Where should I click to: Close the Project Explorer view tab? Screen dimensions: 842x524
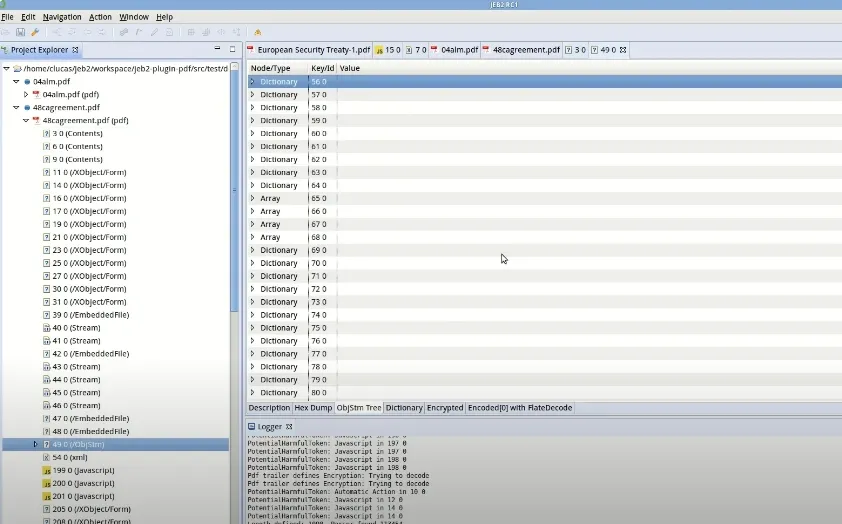(x=75, y=50)
